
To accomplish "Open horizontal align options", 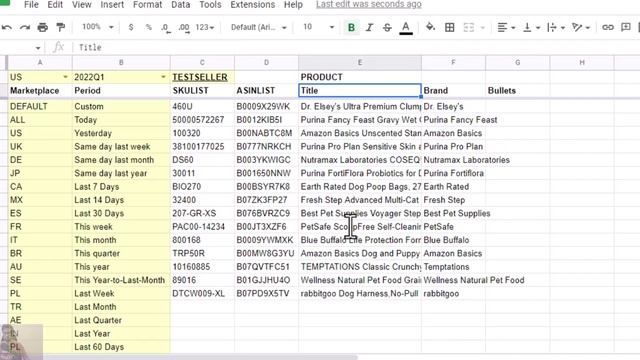I will point(506,27).
